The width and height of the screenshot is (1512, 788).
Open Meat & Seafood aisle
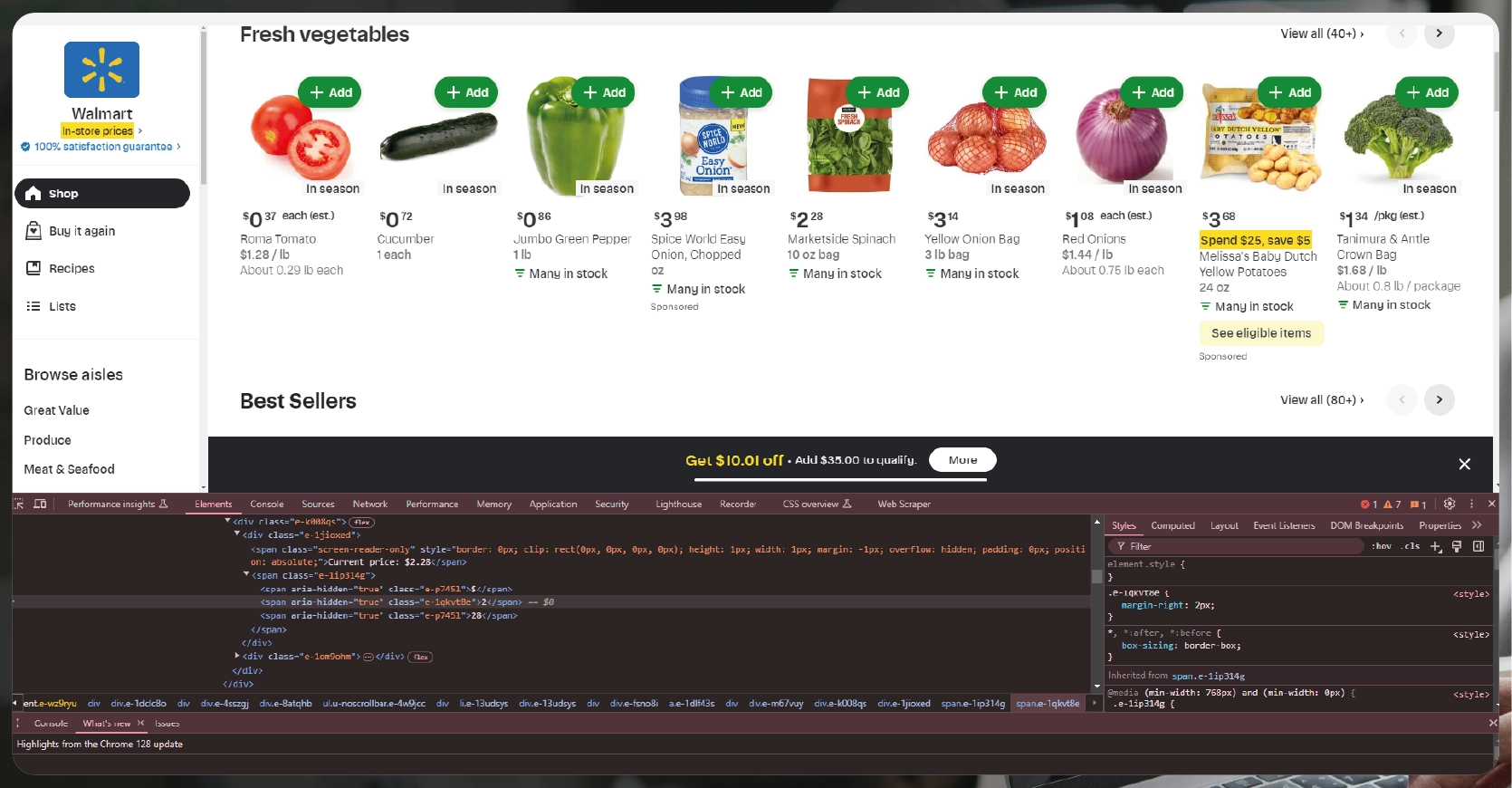point(69,469)
